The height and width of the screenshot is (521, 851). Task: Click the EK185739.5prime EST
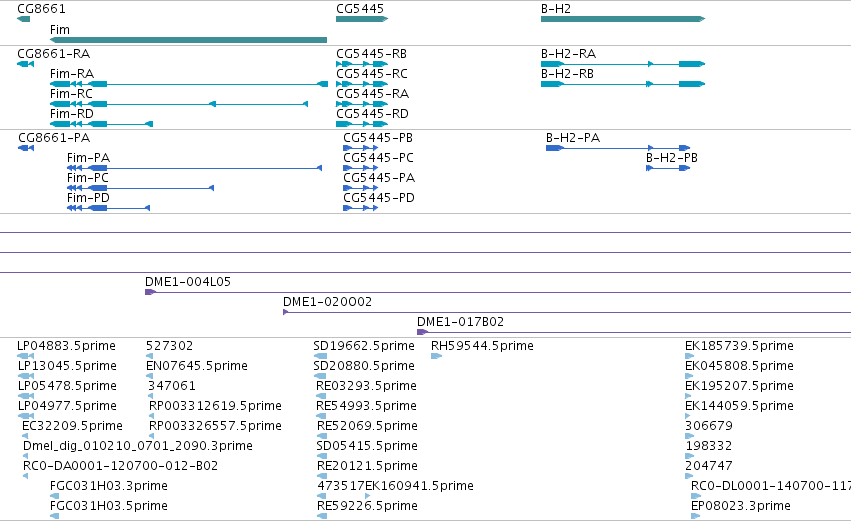689,356
